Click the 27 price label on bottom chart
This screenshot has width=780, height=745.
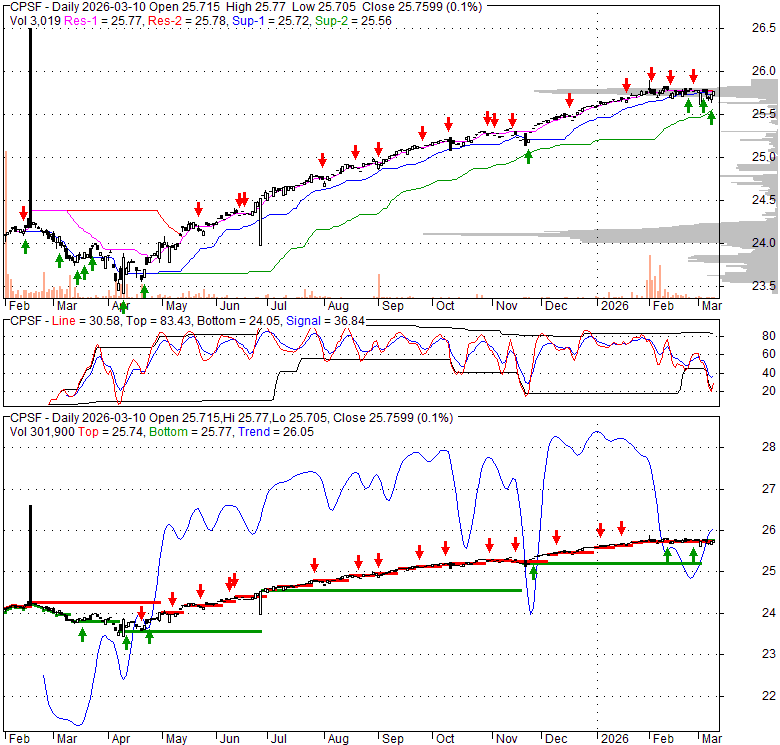[769, 489]
